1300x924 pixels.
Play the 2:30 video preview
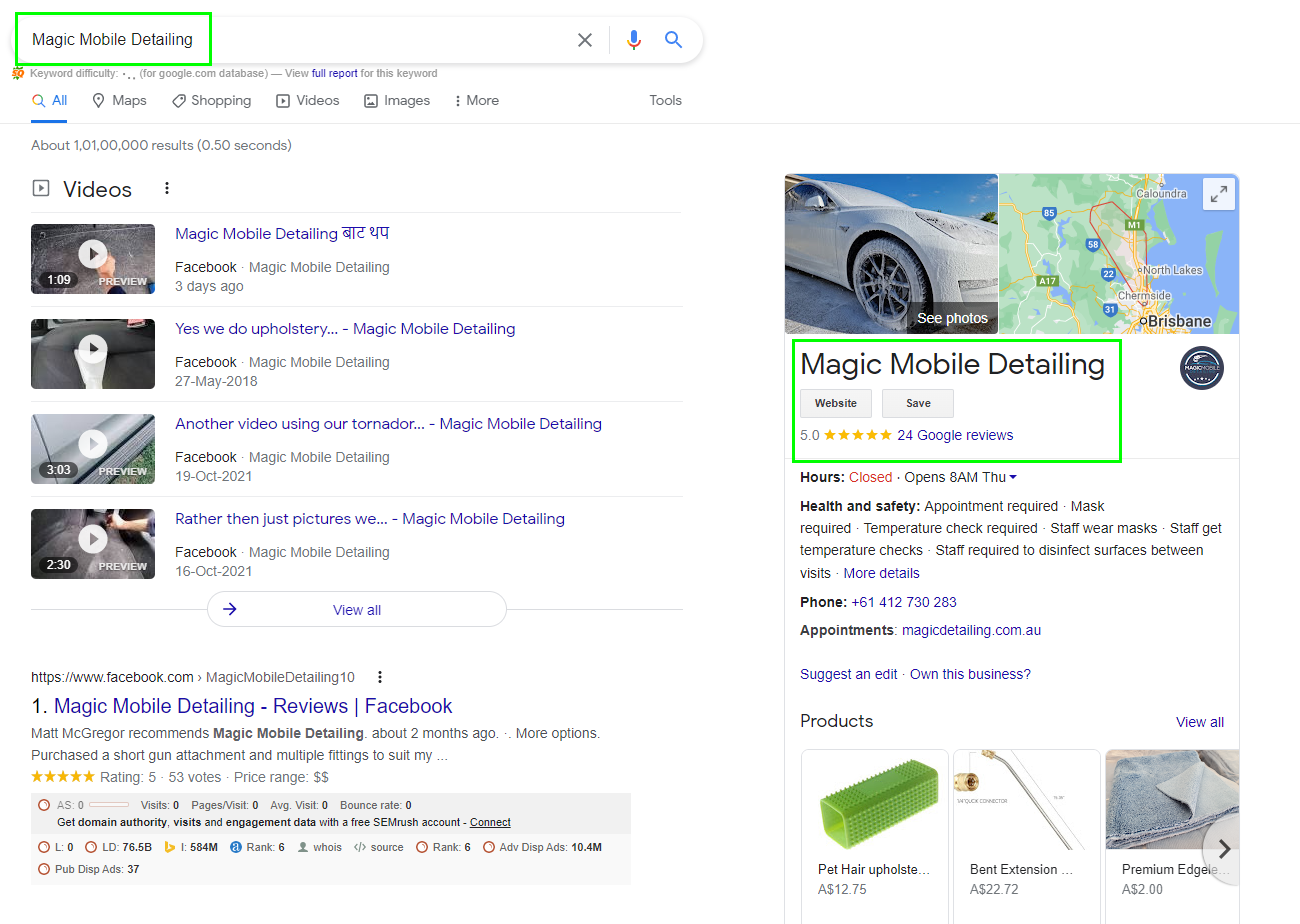[x=93, y=543]
